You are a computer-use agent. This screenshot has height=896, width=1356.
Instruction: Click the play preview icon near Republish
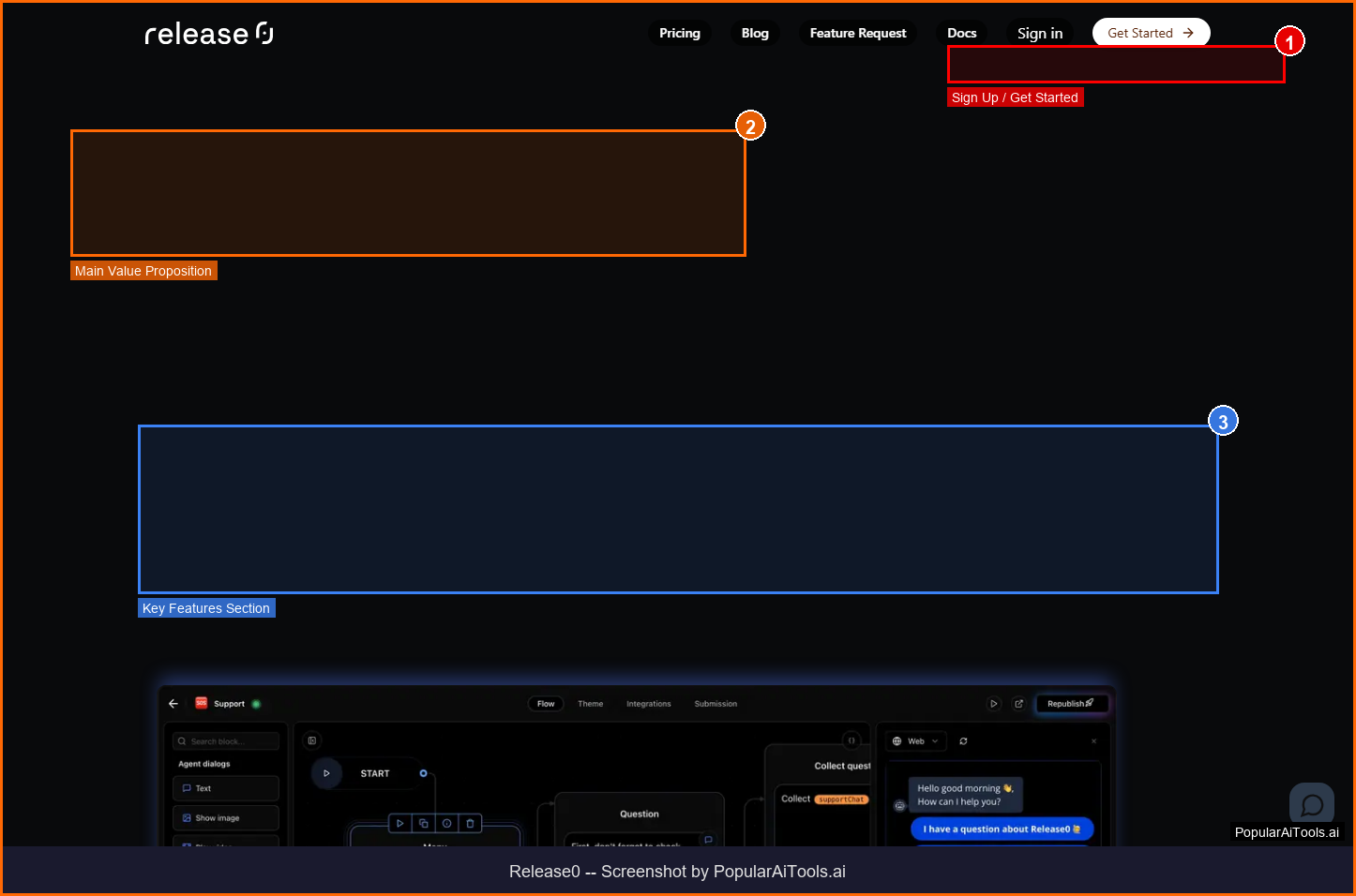(994, 704)
